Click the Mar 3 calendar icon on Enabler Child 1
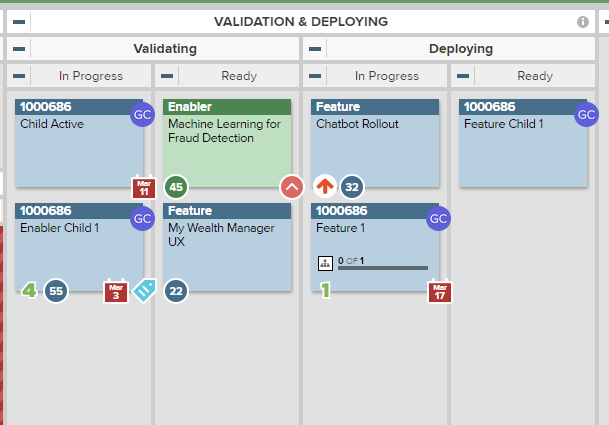The height and width of the screenshot is (425, 609). pyautogui.click(x=116, y=291)
